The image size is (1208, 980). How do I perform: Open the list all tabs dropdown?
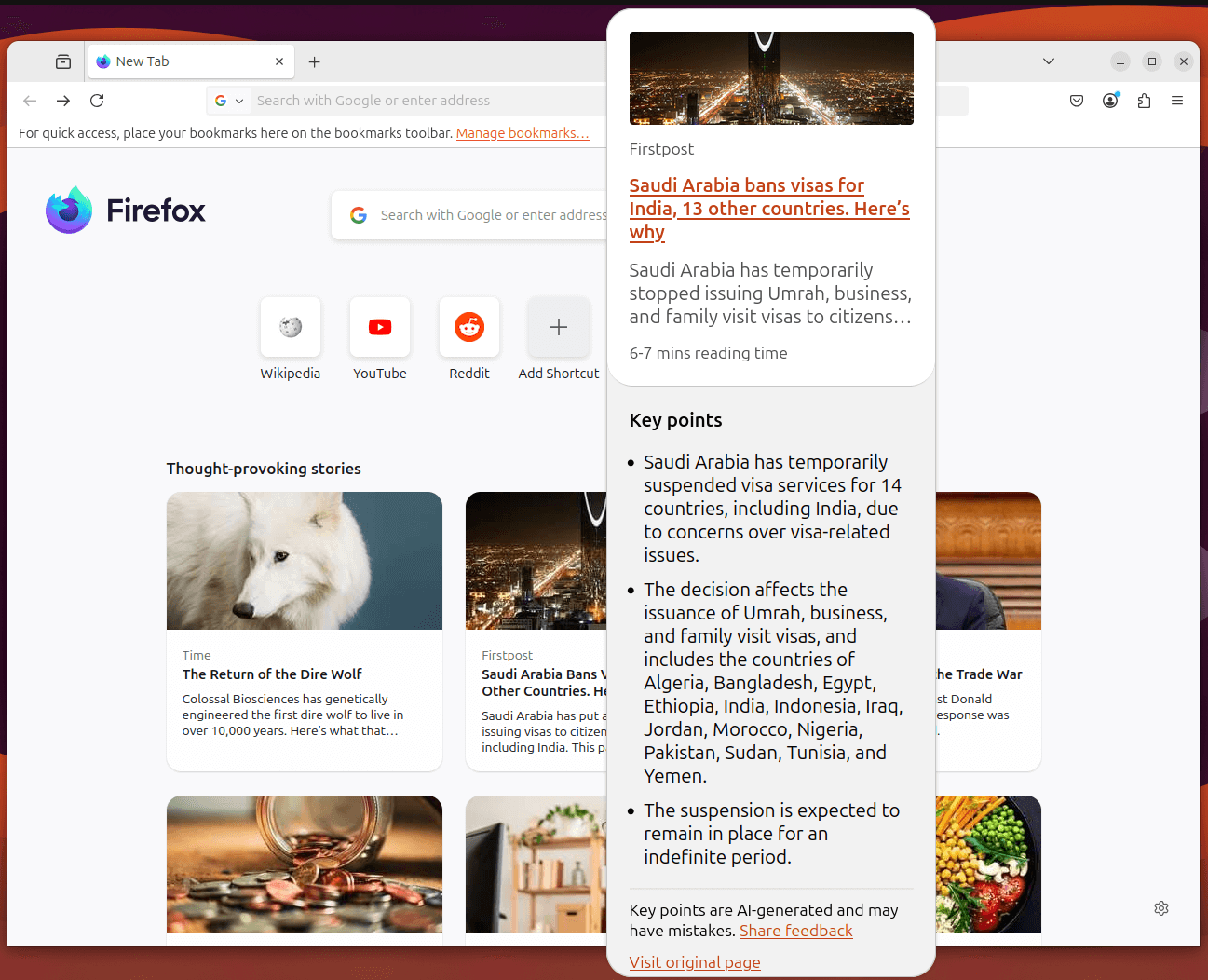click(1049, 61)
